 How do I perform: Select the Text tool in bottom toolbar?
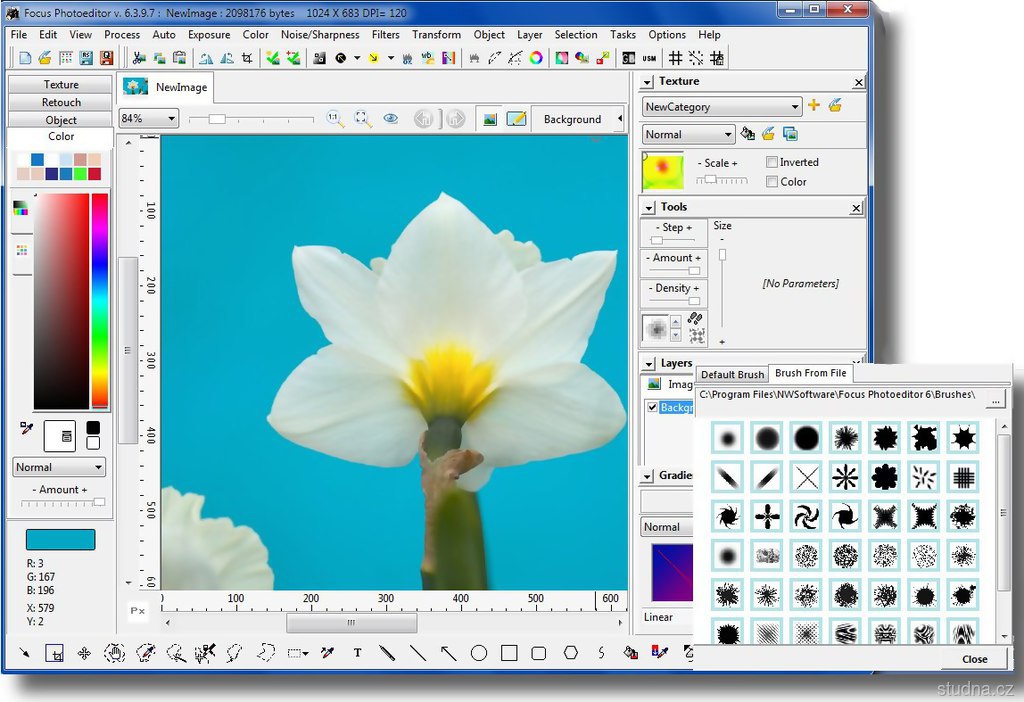[x=357, y=653]
